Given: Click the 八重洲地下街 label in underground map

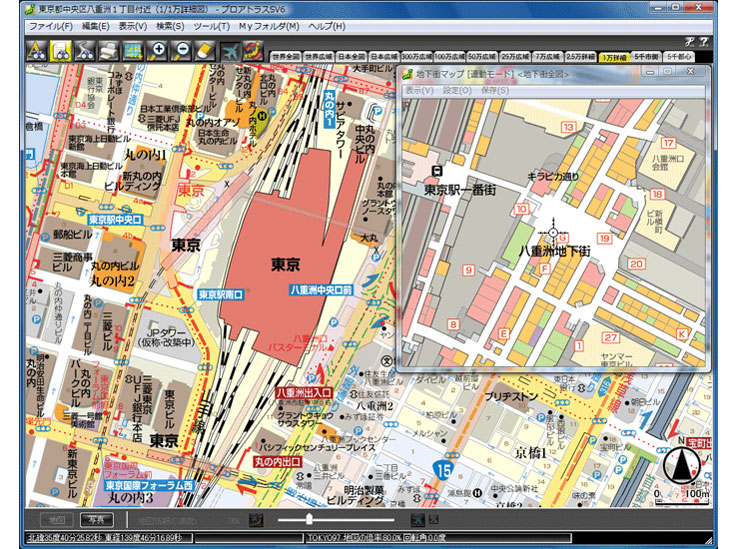Looking at the screenshot, I should (x=555, y=251).
